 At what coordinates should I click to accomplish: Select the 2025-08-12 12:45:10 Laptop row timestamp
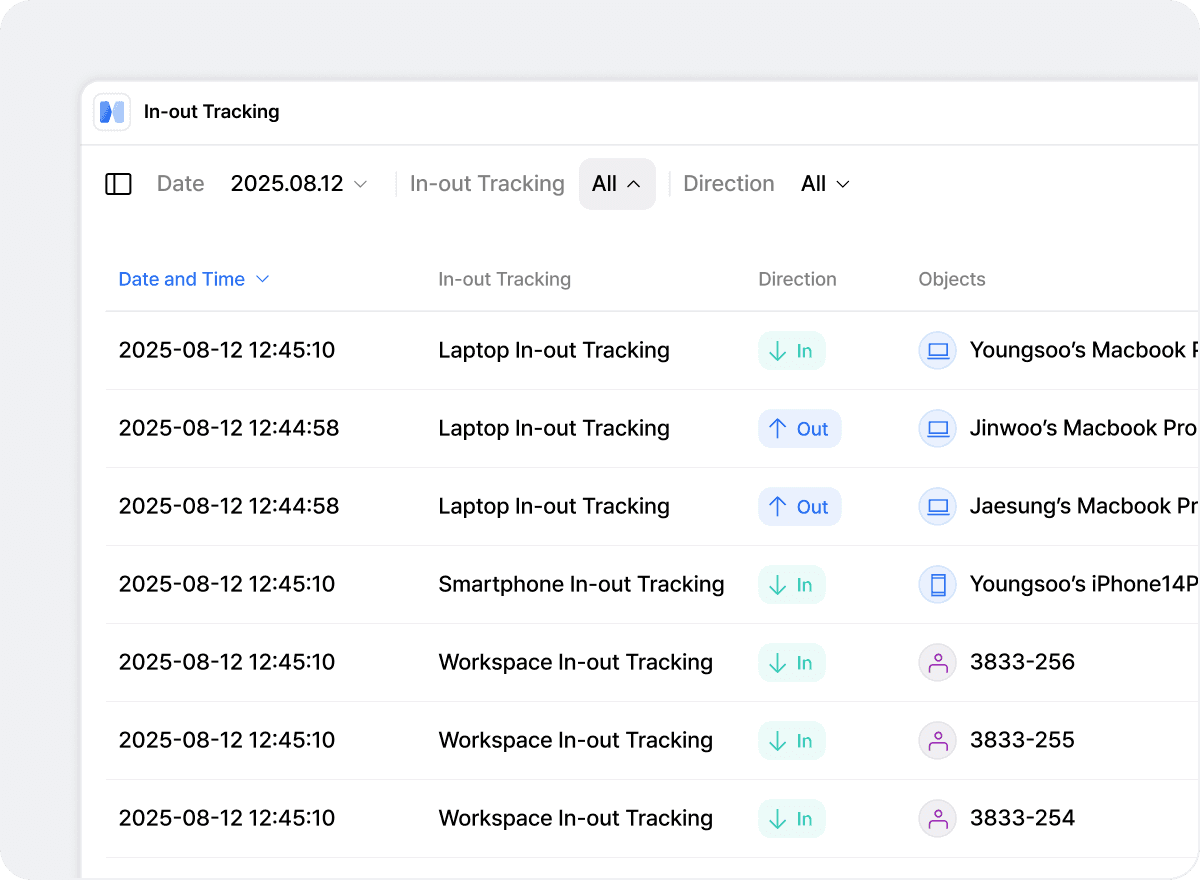226,351
